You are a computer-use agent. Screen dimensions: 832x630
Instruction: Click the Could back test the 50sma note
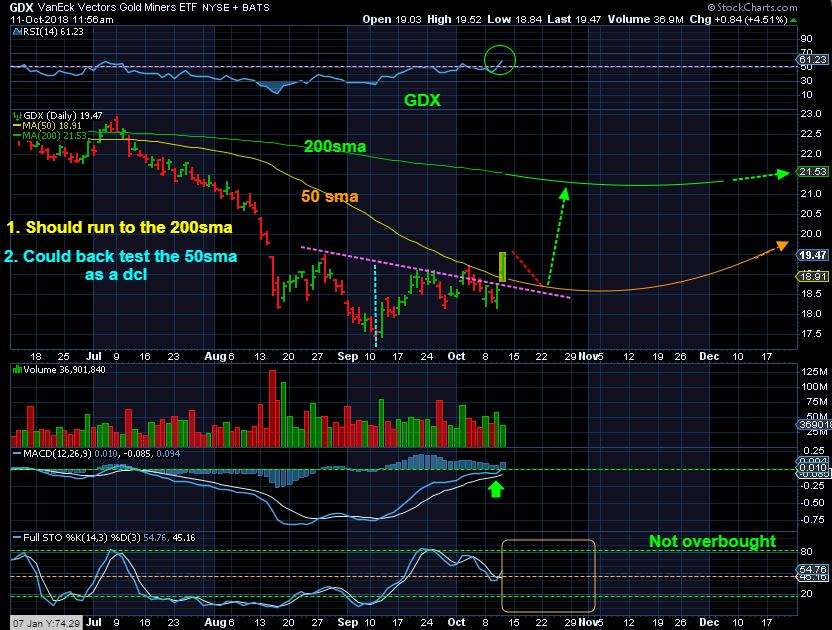click(120, 265)
